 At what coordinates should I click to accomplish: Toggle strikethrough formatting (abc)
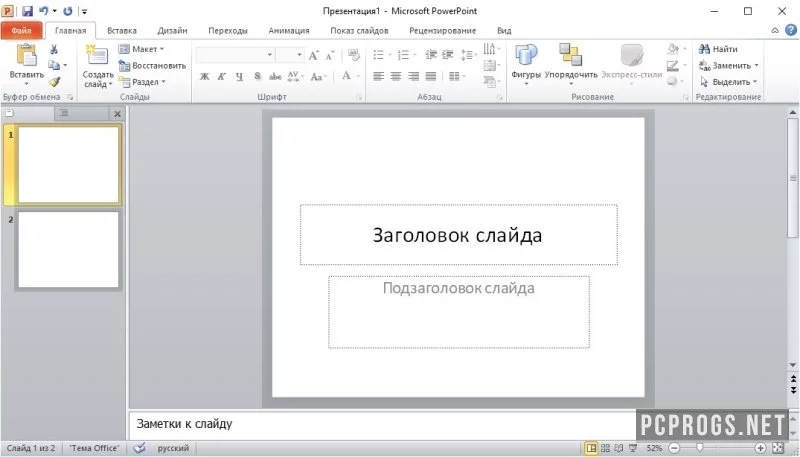pos(275,77)
